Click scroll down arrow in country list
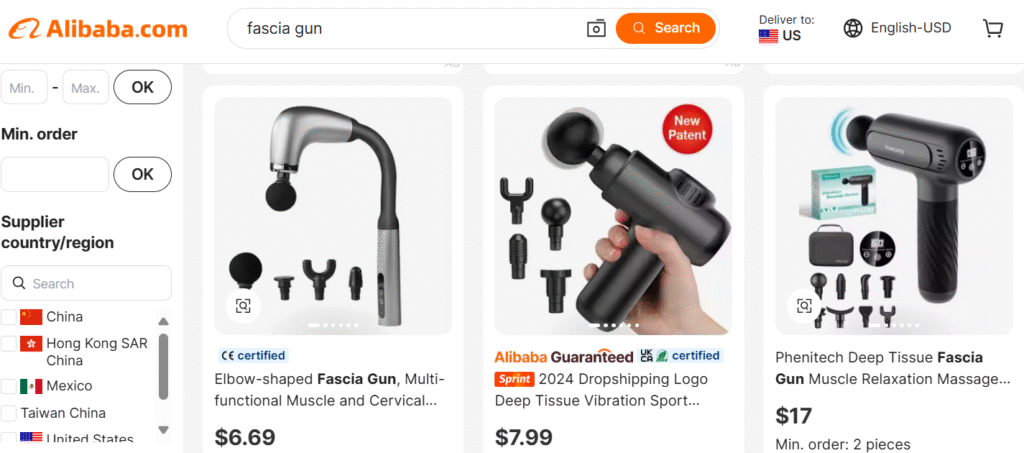 [163, 429]
